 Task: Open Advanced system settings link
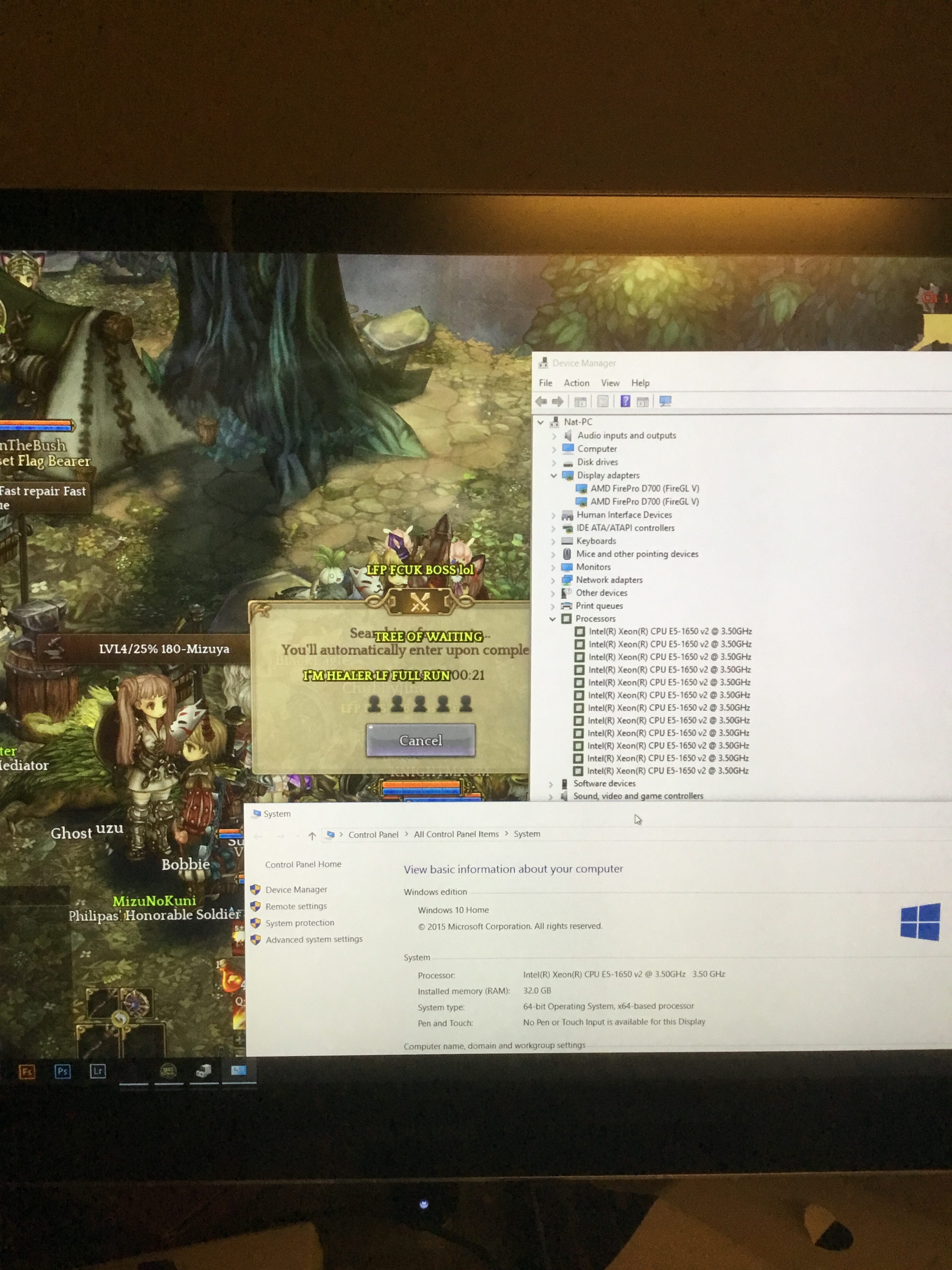314,939
